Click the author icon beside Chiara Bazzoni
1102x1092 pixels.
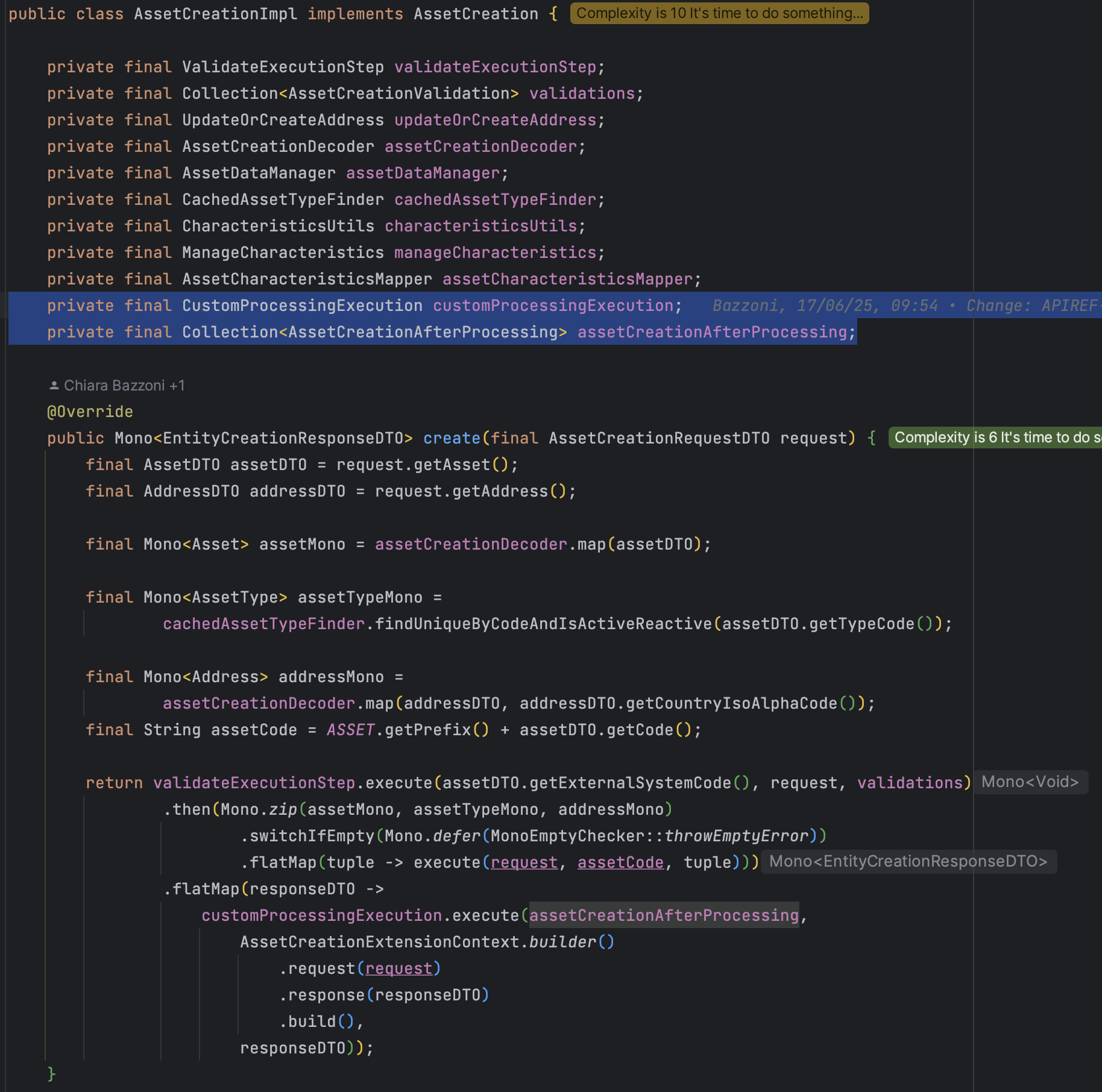[54, 385]
